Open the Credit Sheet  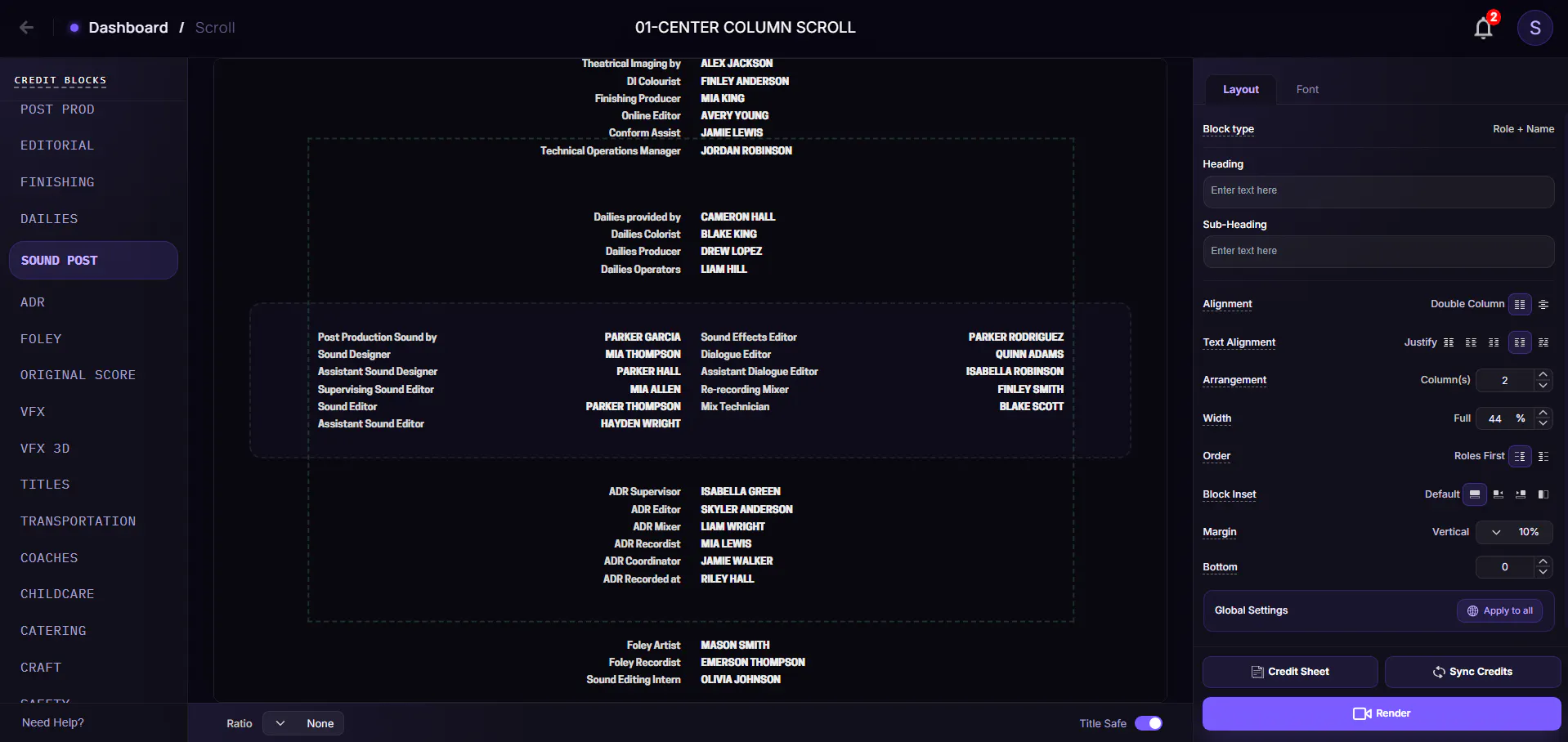[1290, 672]
